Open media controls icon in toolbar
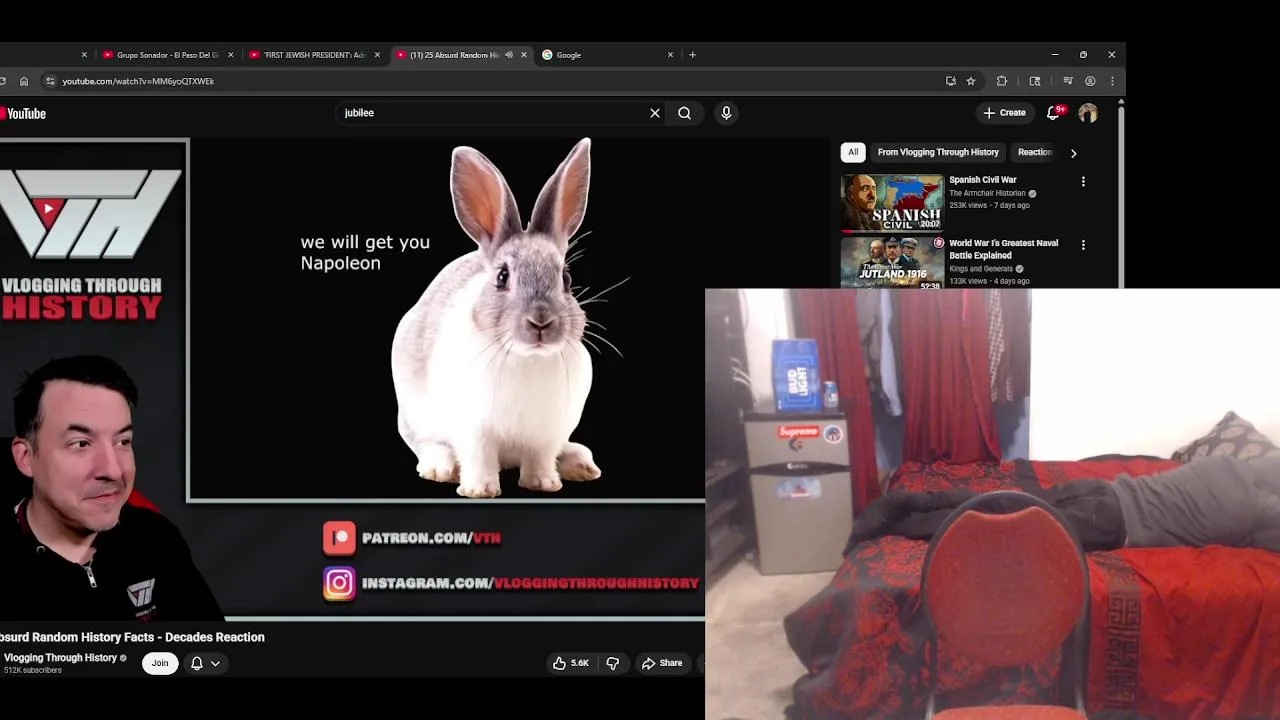The width and height of the screenshot is (1280, 720). pos(1068,81)
